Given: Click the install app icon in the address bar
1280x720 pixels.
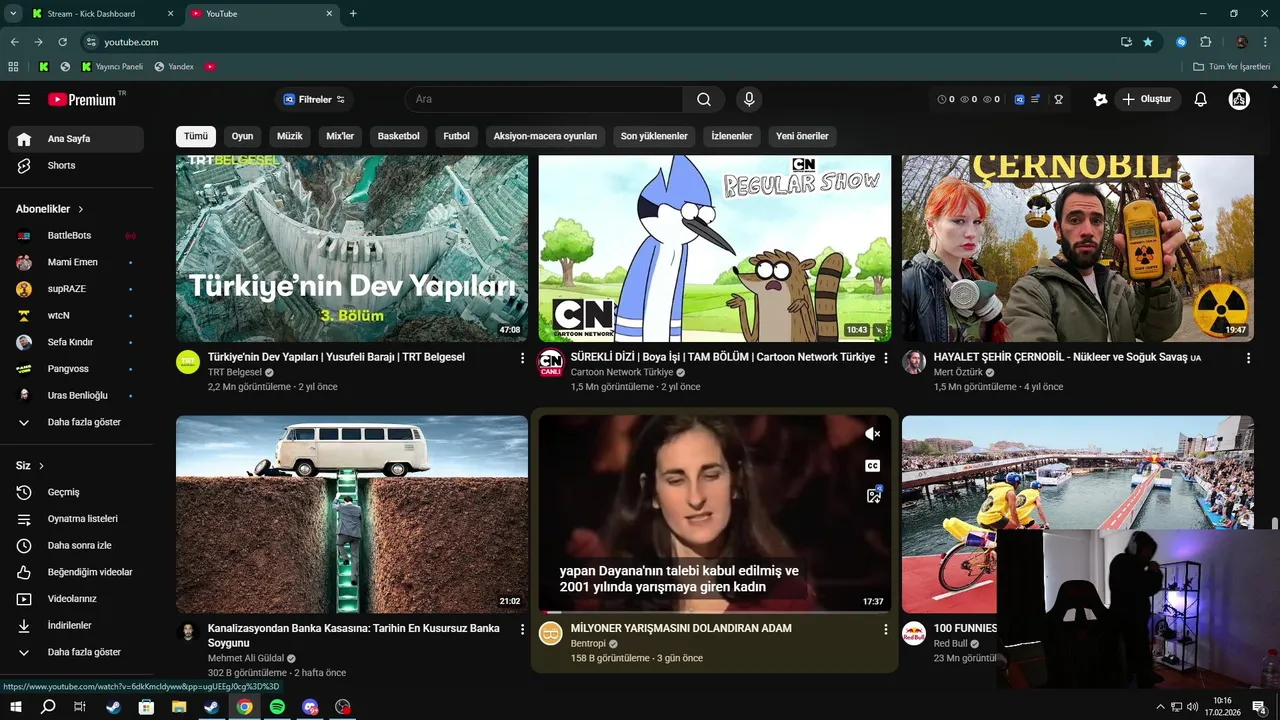Looking at the screenshot, I should 1126,42.
